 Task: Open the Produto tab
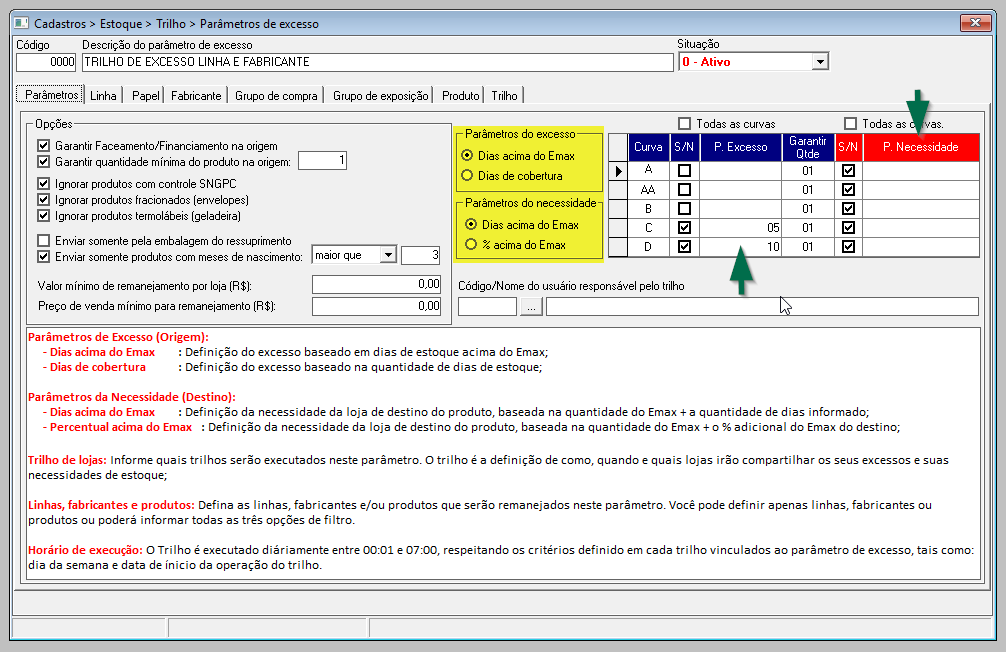461,96
